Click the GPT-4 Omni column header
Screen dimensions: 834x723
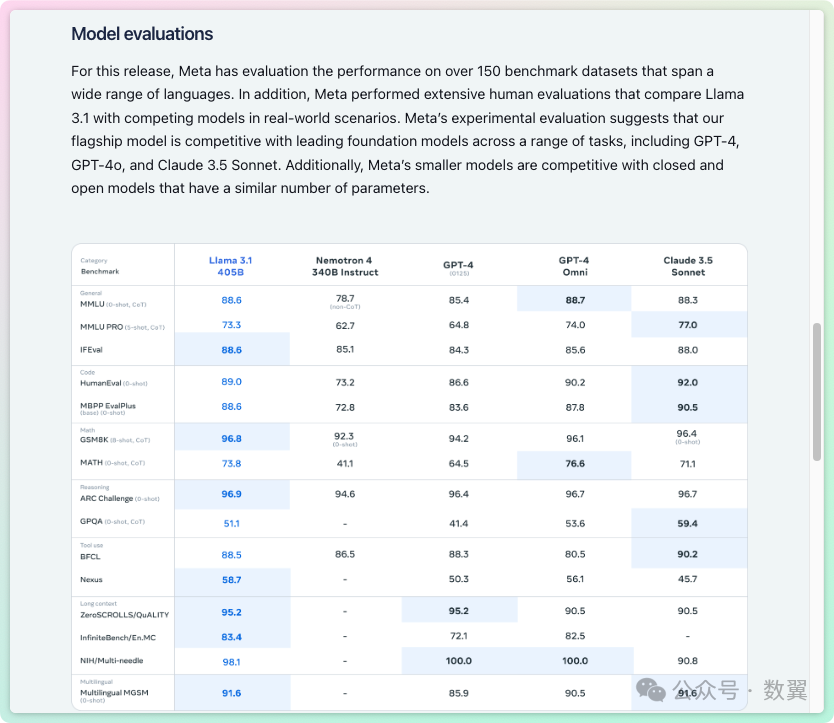(574, 266)
